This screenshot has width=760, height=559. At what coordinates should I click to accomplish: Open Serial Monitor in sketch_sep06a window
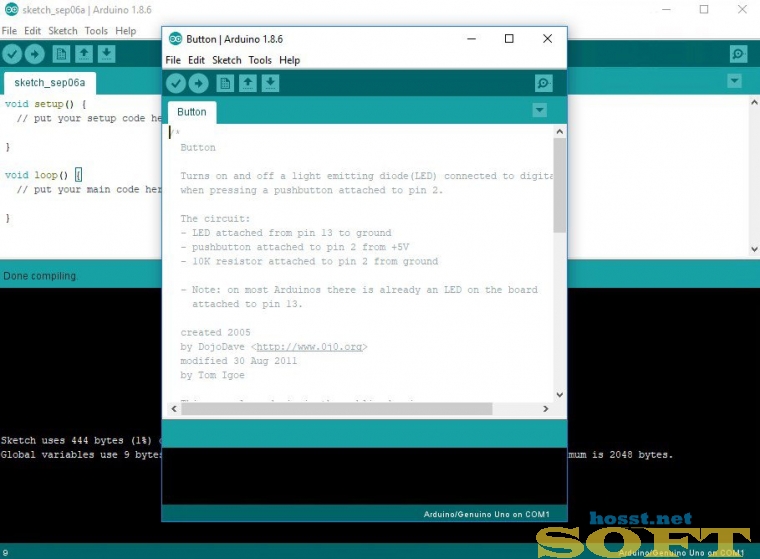click(738, 54)
